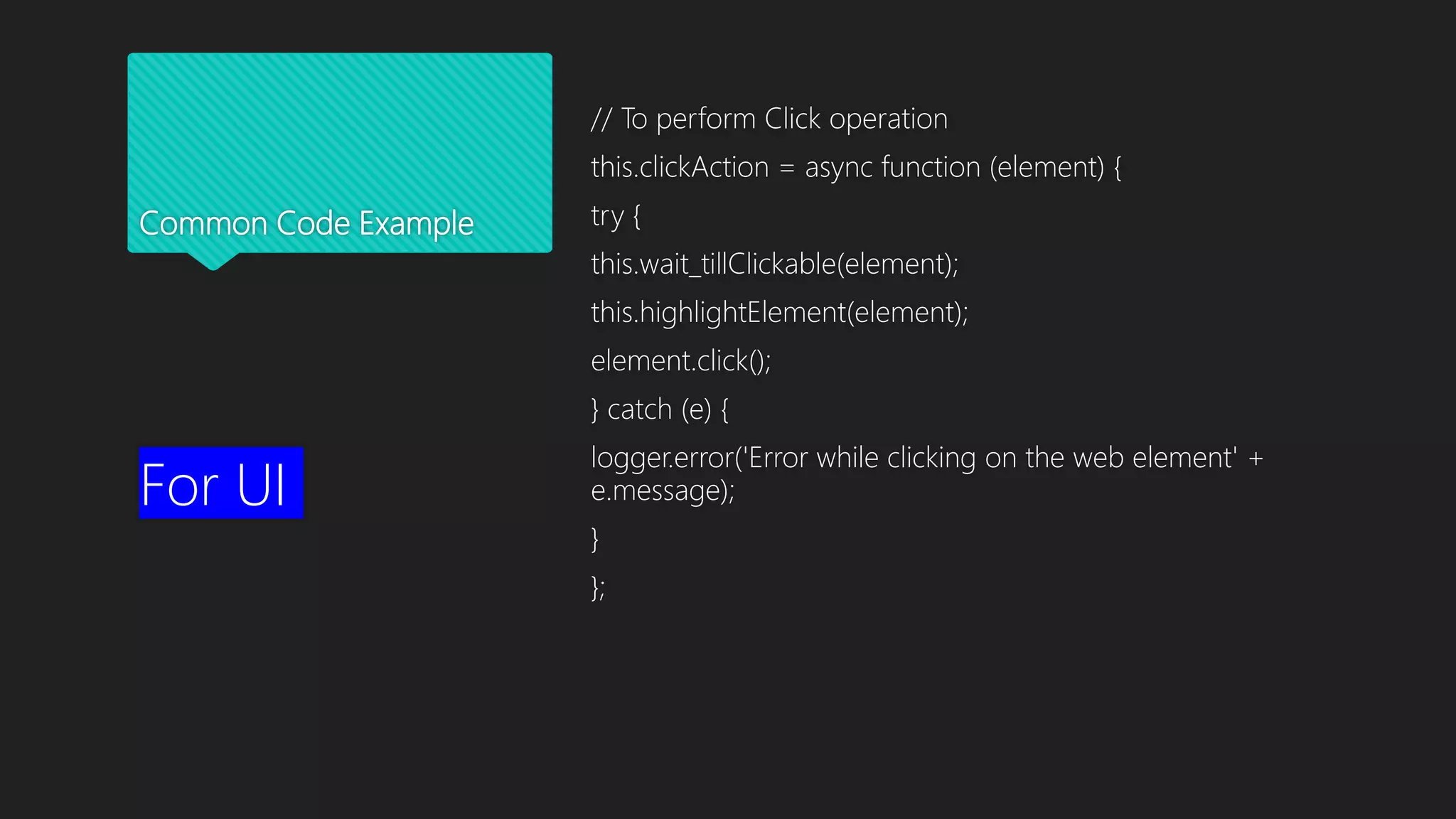Click the "try {" line

click(x=616, y=216)
